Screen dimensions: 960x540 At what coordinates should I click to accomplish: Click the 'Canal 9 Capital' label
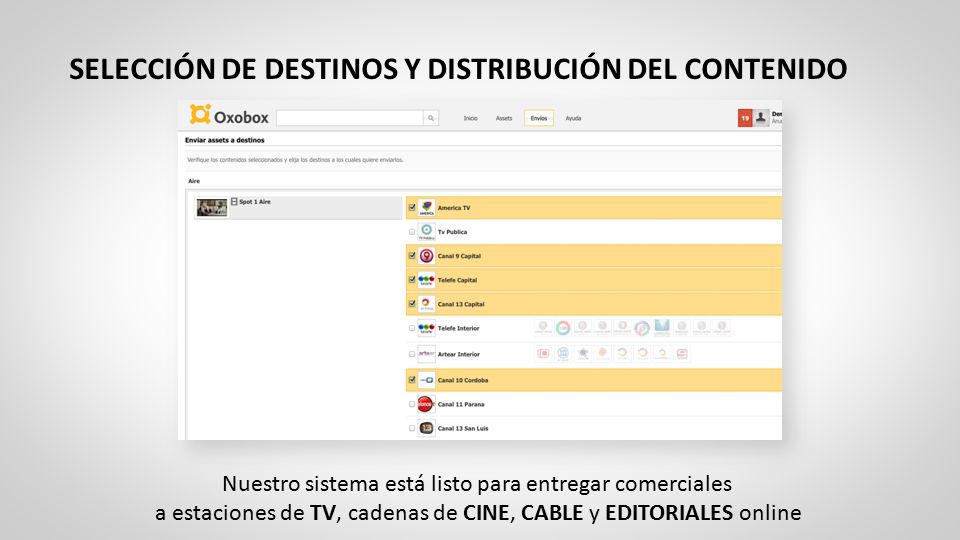(459, 256)
